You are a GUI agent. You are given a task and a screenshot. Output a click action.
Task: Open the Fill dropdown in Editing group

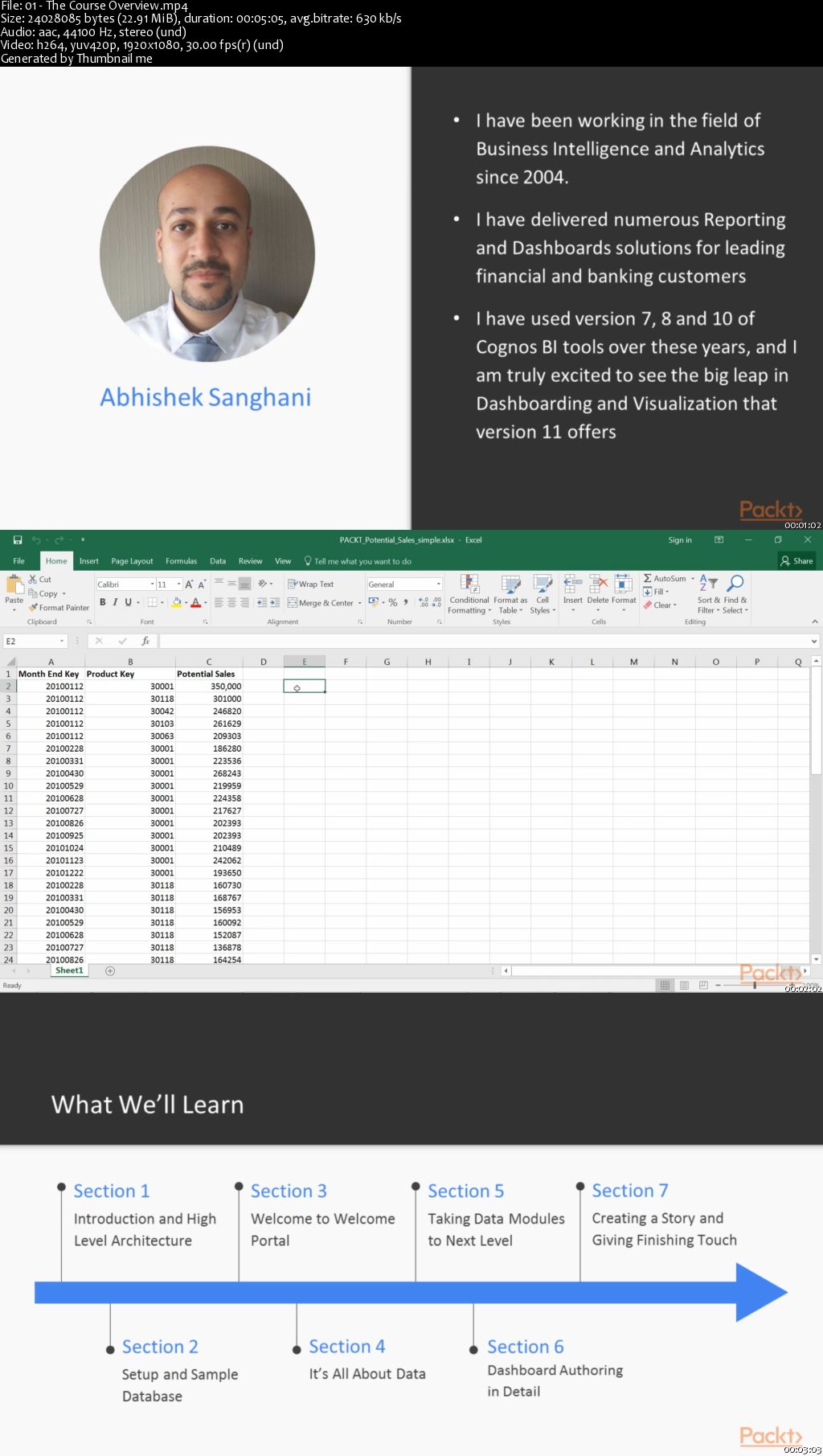(x=656, y=592)
